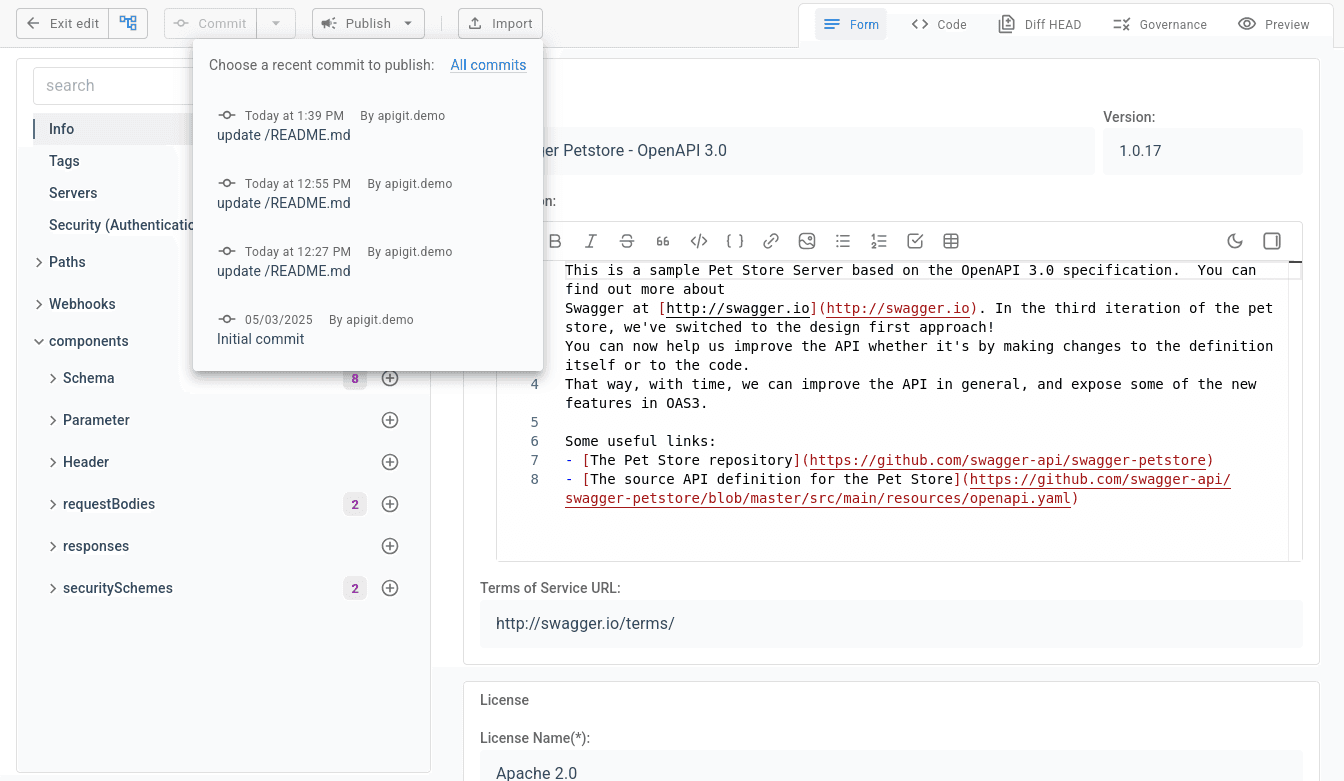The width and height of the screenshot is (1344, 781).
Task: Click the swagger-petstore GitHub repository URL
Action: click(x=1007, y=460)
